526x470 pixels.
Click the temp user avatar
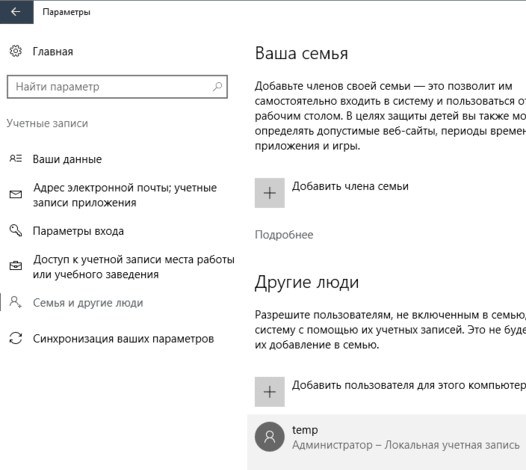click(270, 437)
